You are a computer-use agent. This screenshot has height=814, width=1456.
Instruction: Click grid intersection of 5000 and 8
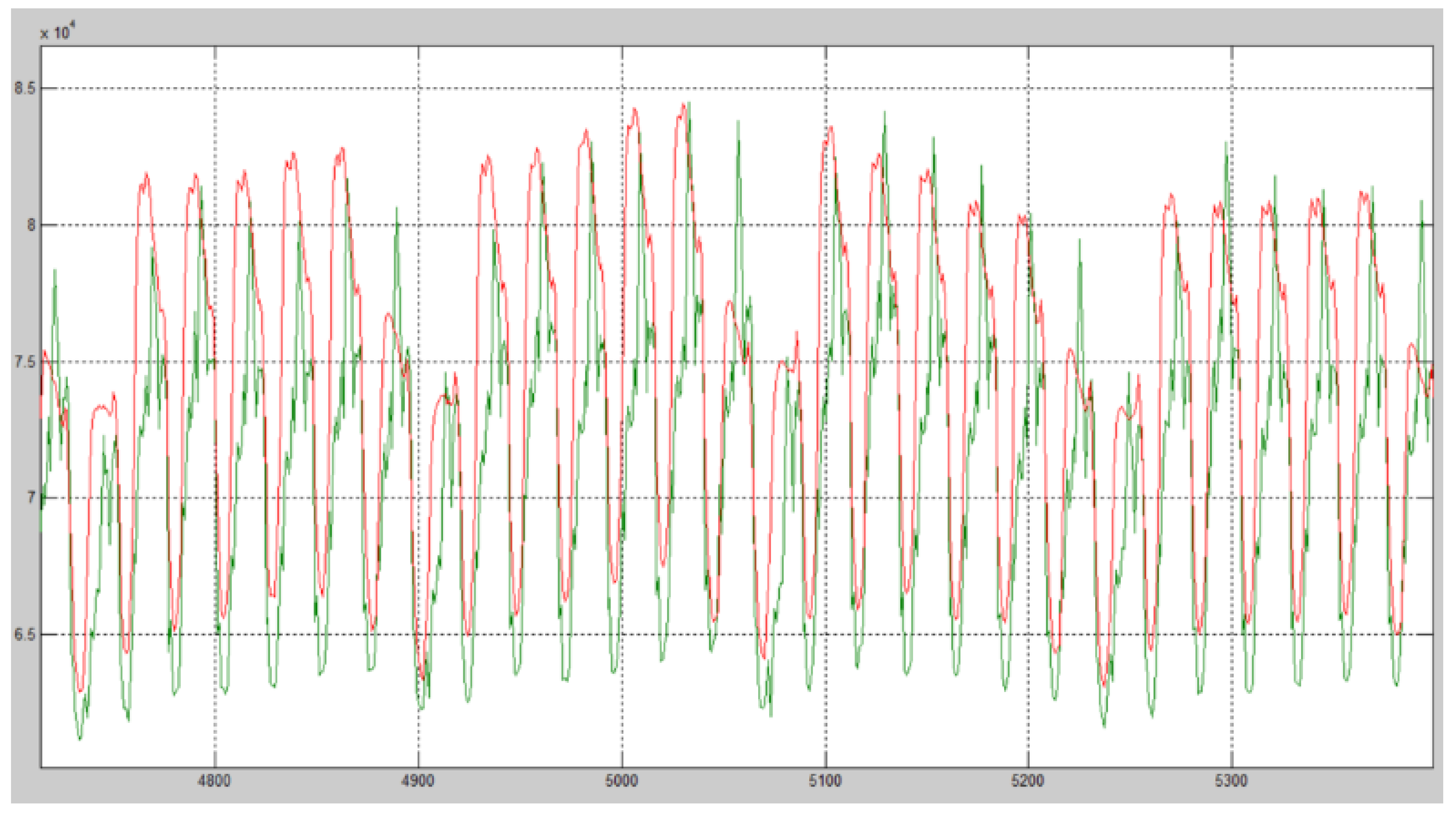pos(622,225)
